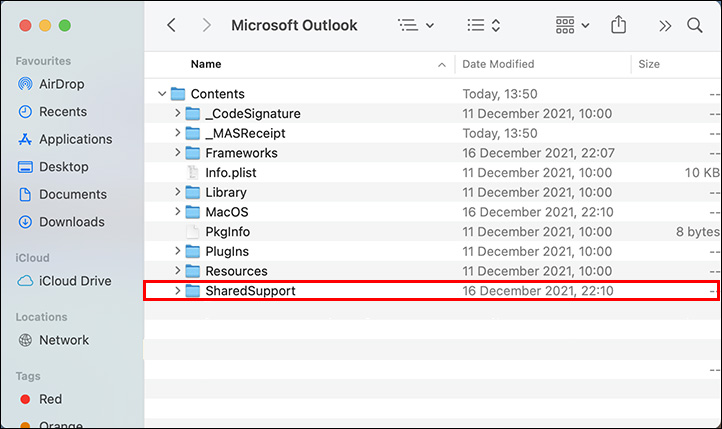Open the group-by dropdown in the toolbar
The image size is (722, 429).
[x=571, y=25]
